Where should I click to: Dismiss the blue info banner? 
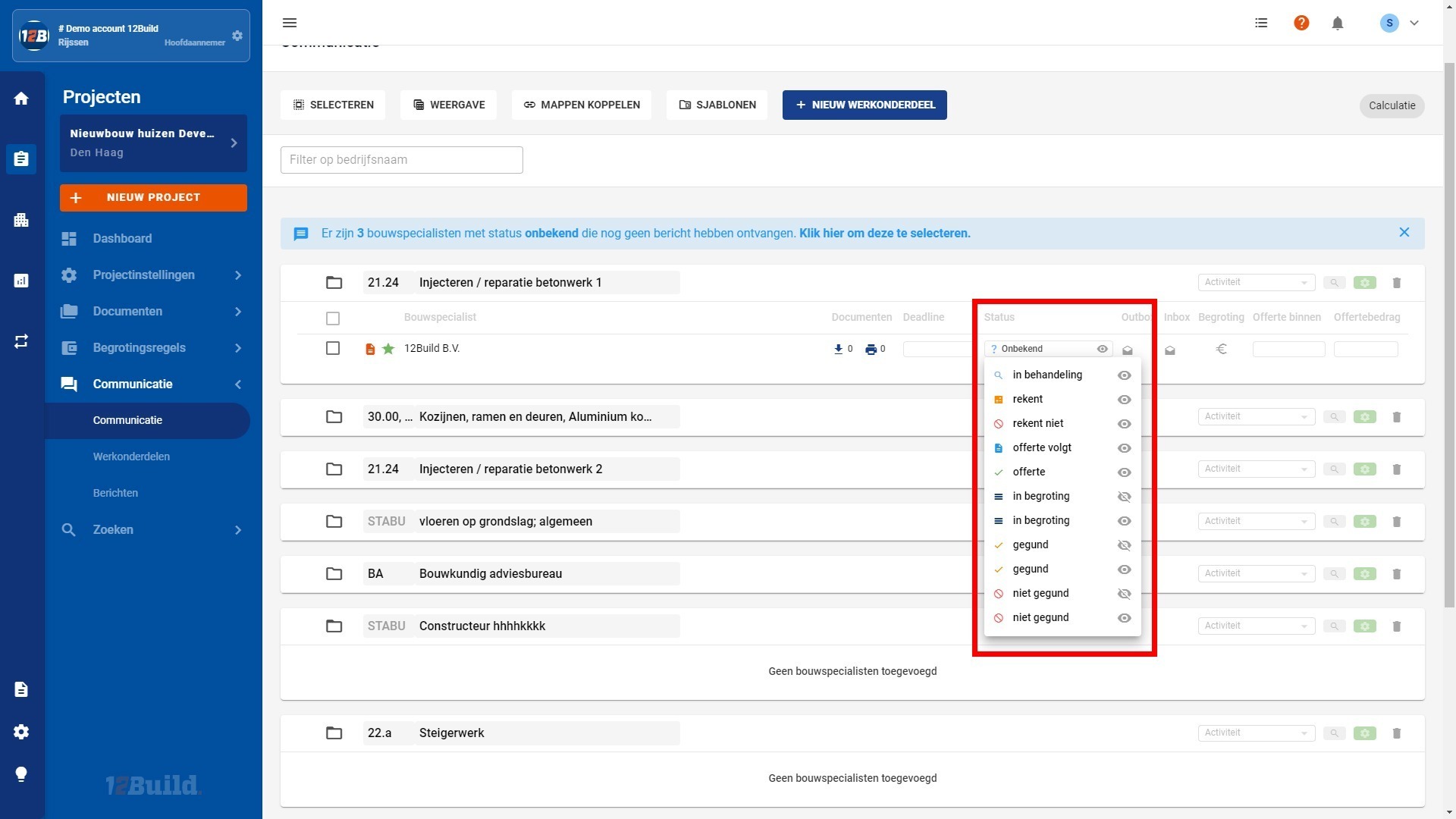pyautogui.click(x=1404, y=233)
